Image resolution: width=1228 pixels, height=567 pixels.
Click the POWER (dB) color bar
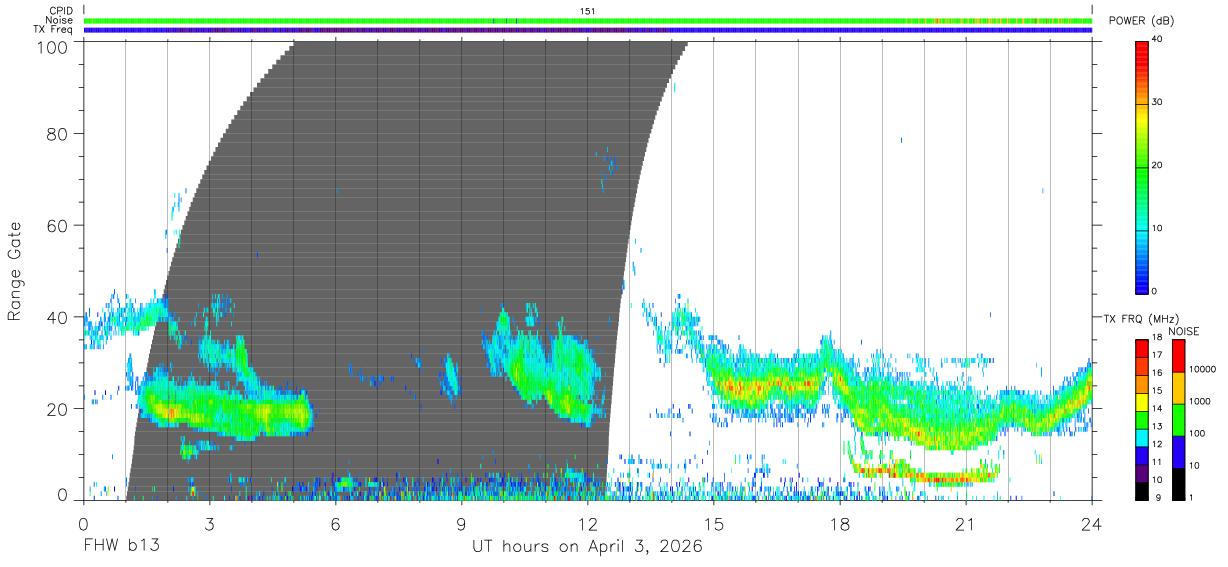point(1141,166)
